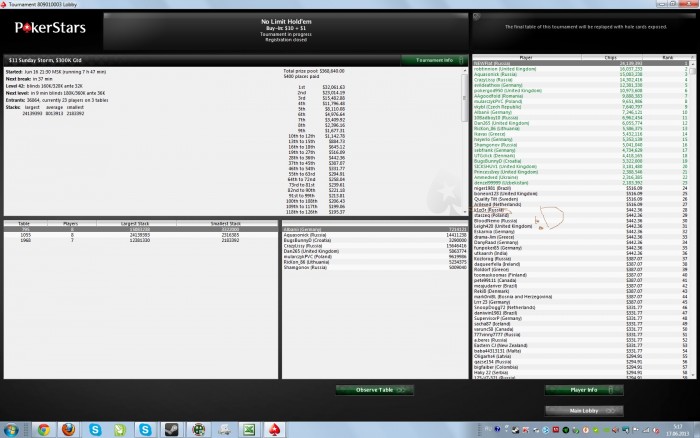This screenshot has width=700, height=438.
Task: Open the Windows Start menu
Action: click(11, 430)
